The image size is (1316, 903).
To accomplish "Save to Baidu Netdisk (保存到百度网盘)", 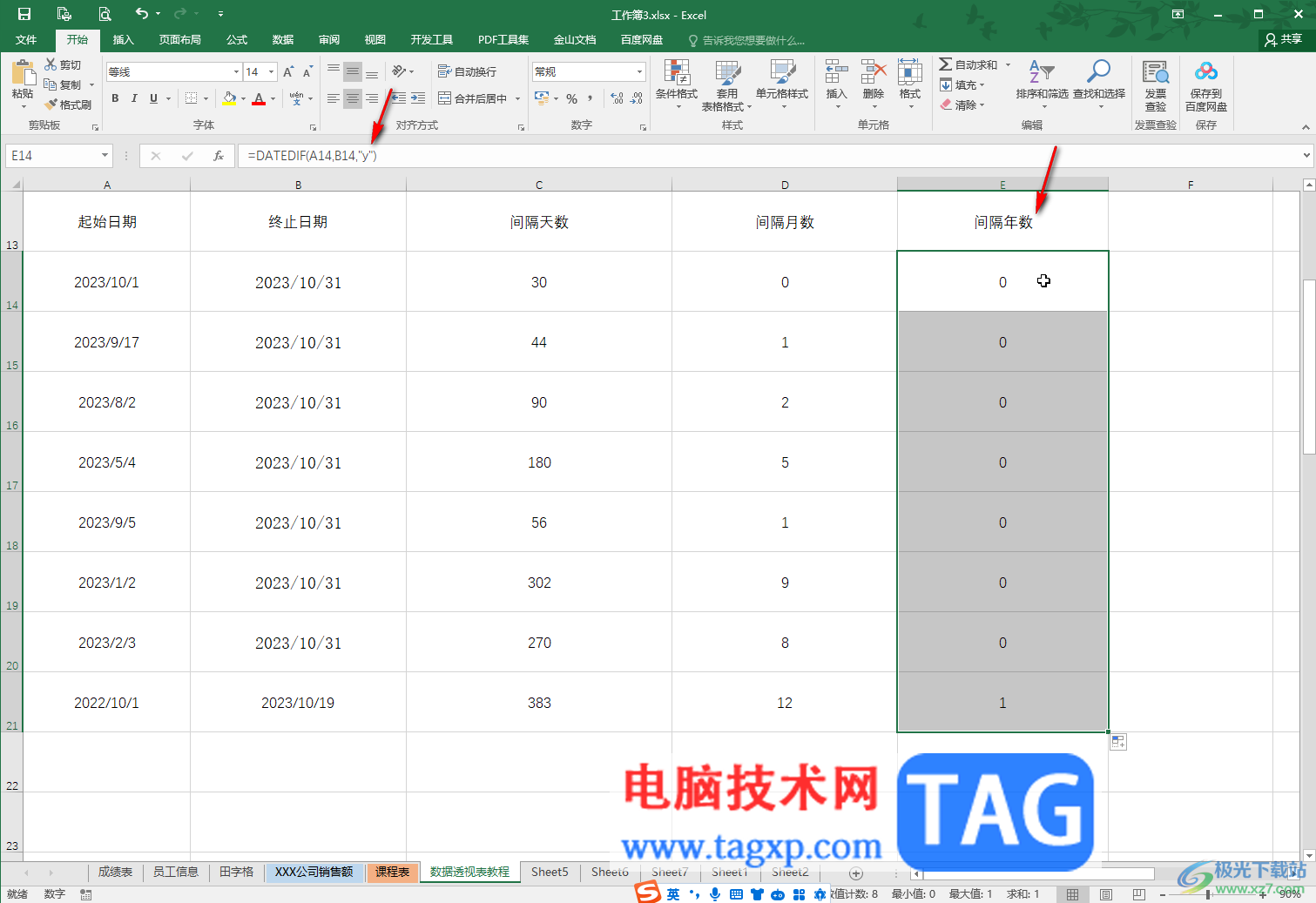I will [x=1206, y=85].
